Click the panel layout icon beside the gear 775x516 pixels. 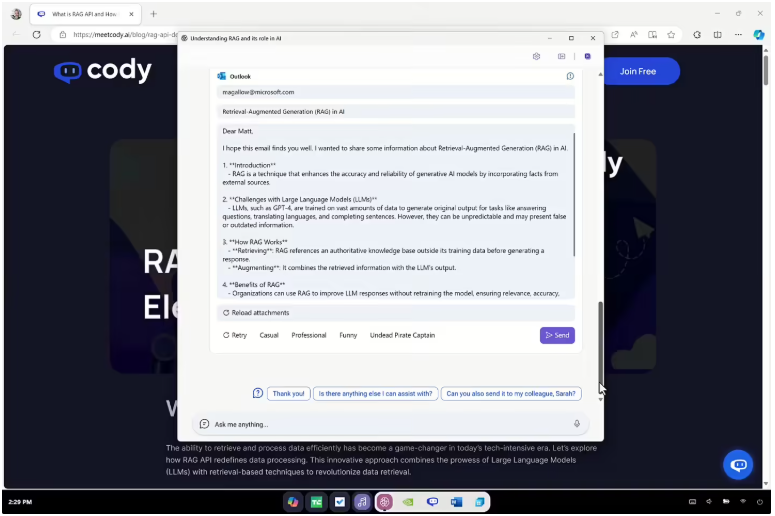point(561,56)
